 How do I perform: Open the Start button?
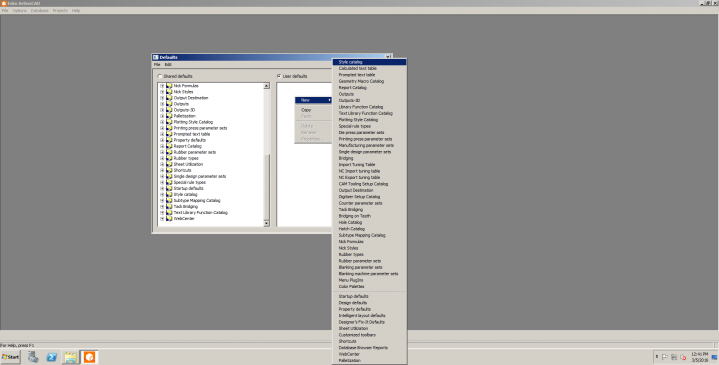pyautogui.click(x=11, y=357)
